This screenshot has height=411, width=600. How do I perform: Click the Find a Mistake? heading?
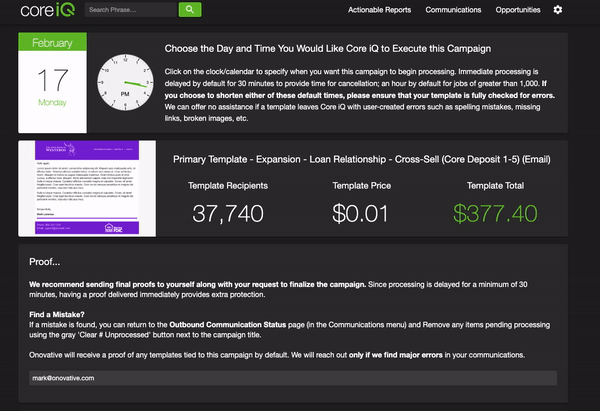pos(57,315)
